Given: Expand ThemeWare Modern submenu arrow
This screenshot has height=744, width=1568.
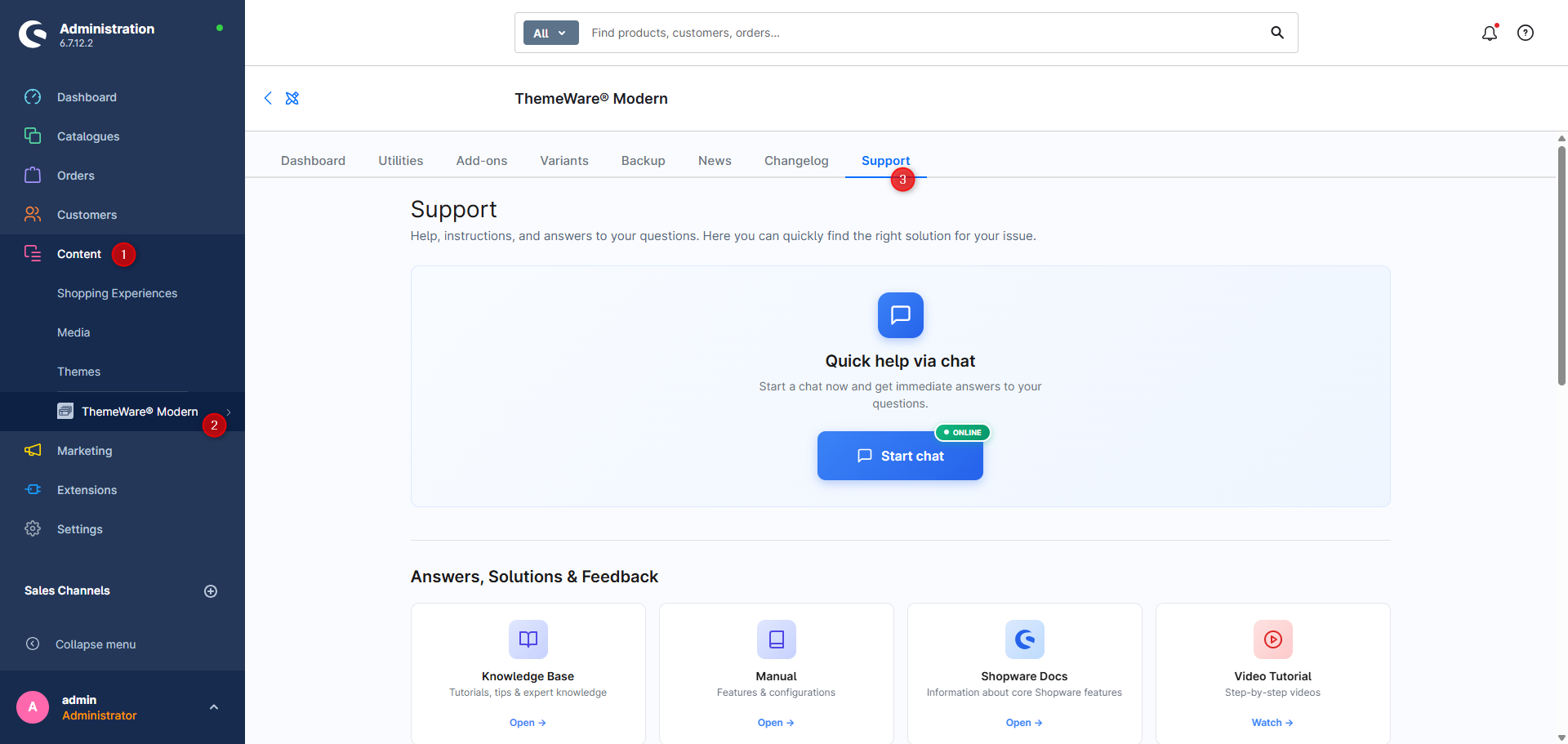Looking at the screenshot, I should pyautogui.click(x=229, y=412).
